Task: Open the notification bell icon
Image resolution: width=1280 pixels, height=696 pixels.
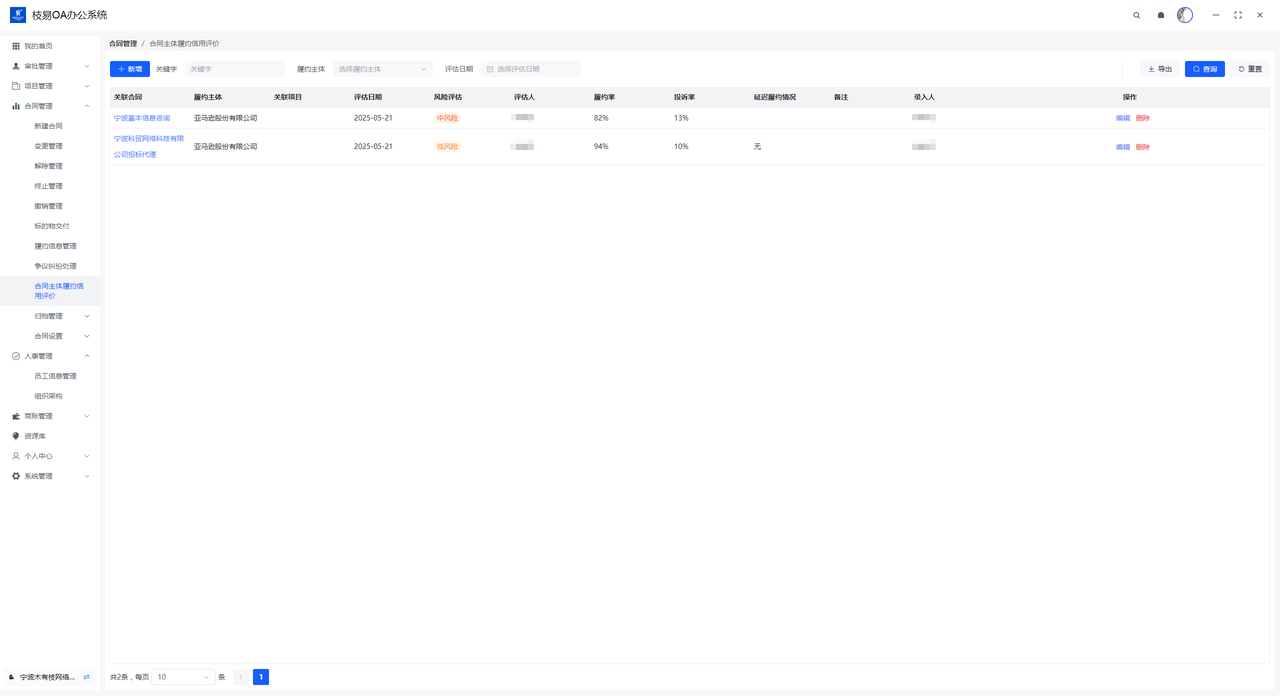Action: [x=1161, y=15]
